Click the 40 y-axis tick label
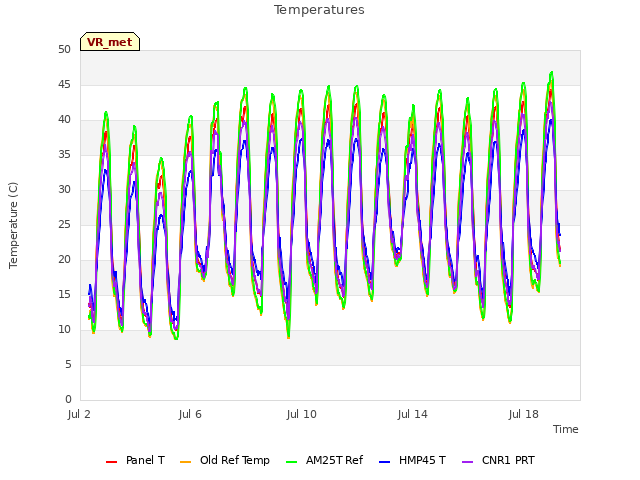The width and height of the screenshot is (640, 480). click(64, 120)
